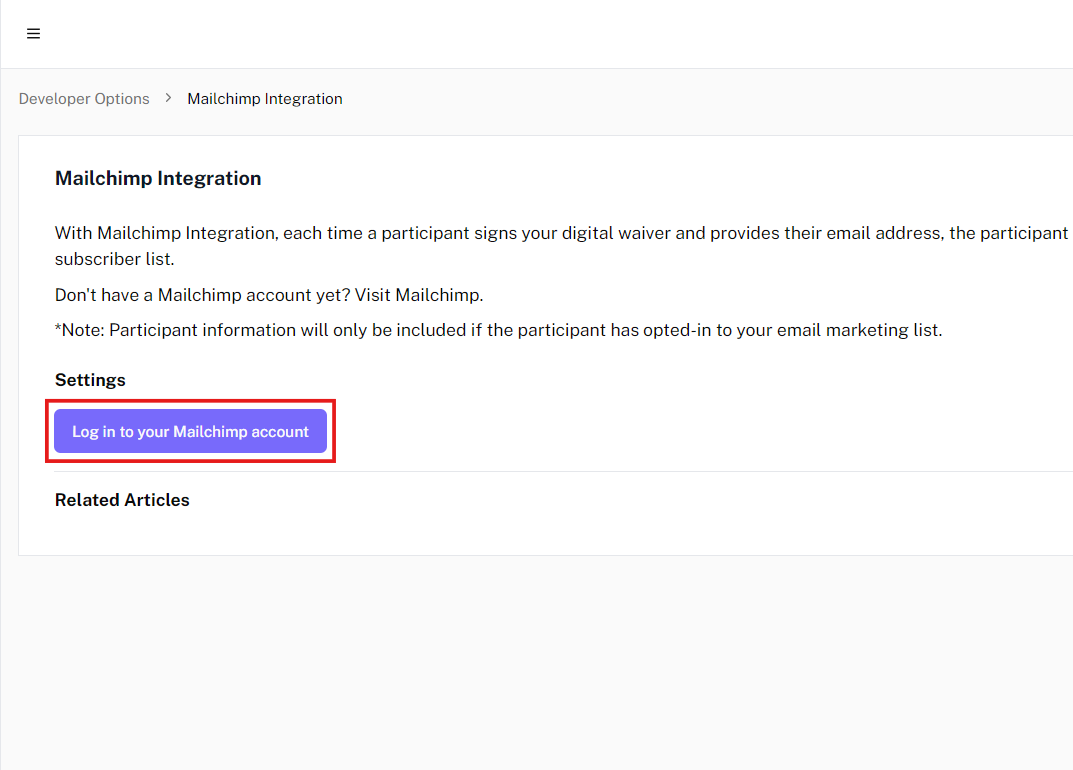Click the 'subscriber list.' text line
Screen dimensions: 1073x770
[114, 259]
